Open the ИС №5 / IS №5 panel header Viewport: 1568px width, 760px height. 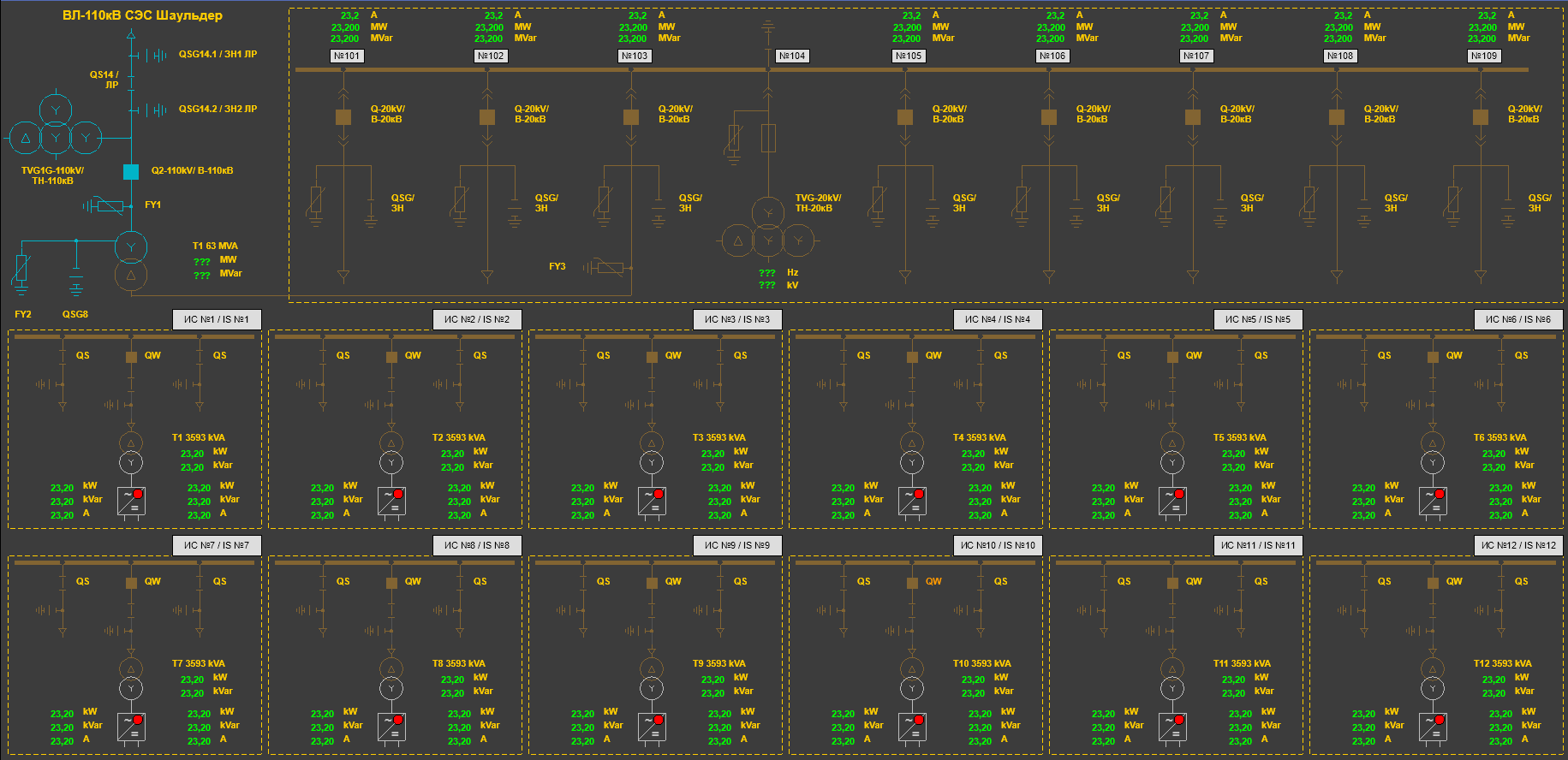[1258, 319]
